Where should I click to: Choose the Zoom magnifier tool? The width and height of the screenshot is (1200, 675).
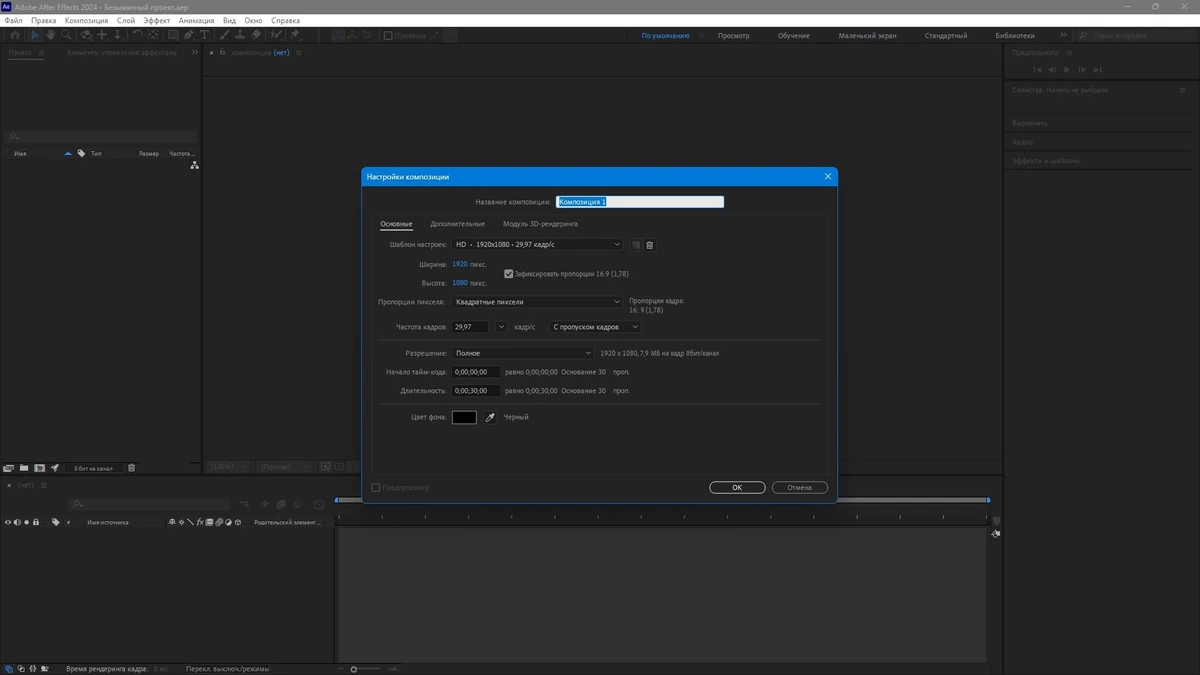pos(66,35)
